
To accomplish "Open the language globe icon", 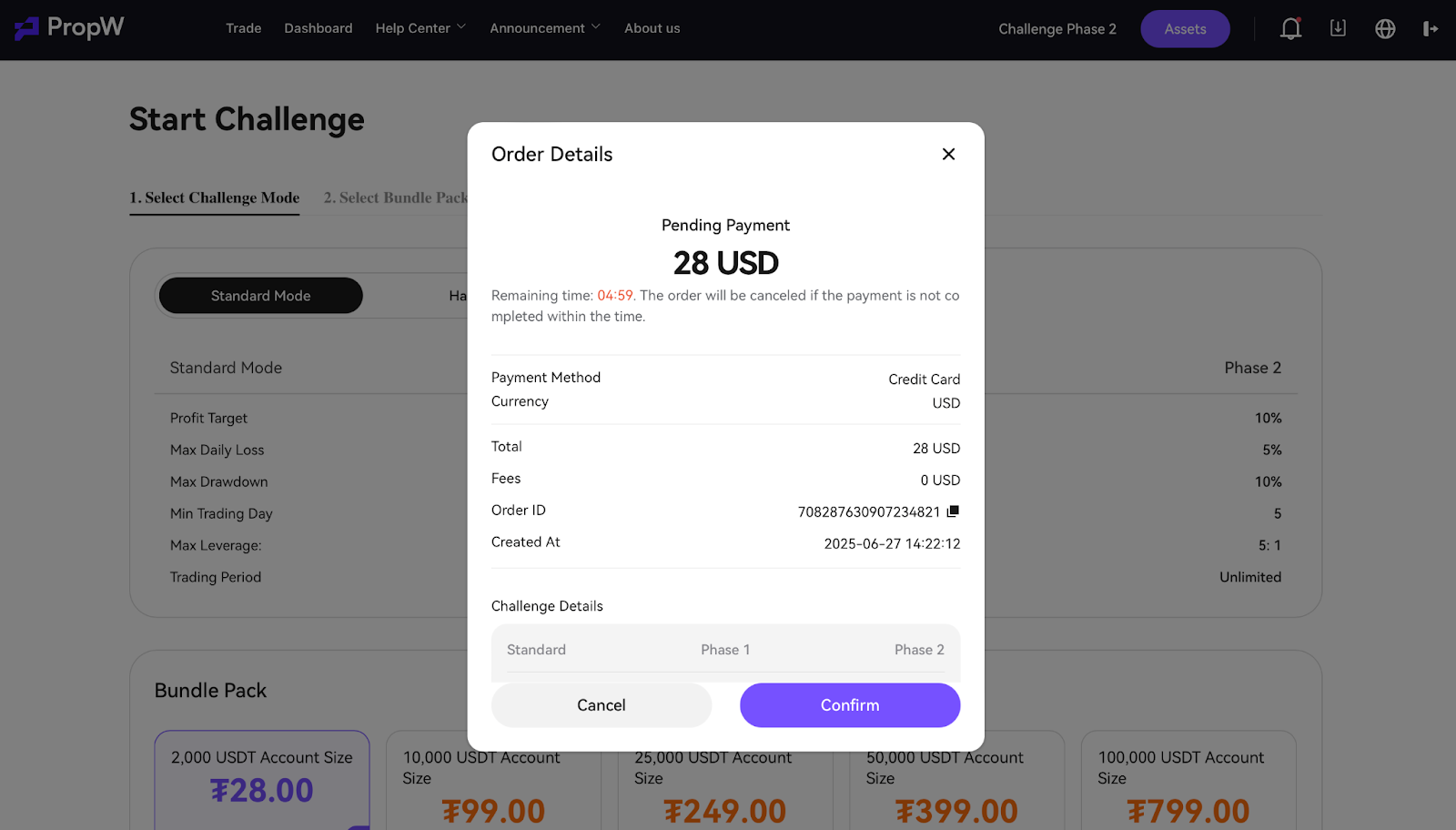I will click(1385, 29).
